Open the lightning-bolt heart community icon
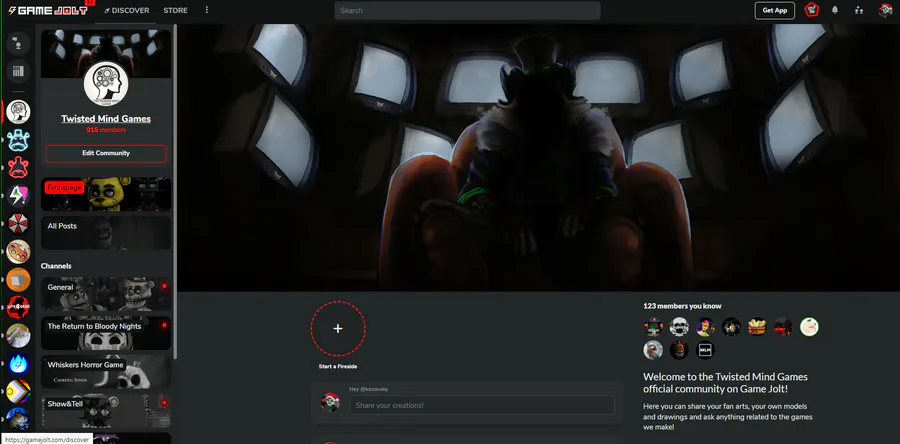The image size is (900, 444). [x=18, y=196]
